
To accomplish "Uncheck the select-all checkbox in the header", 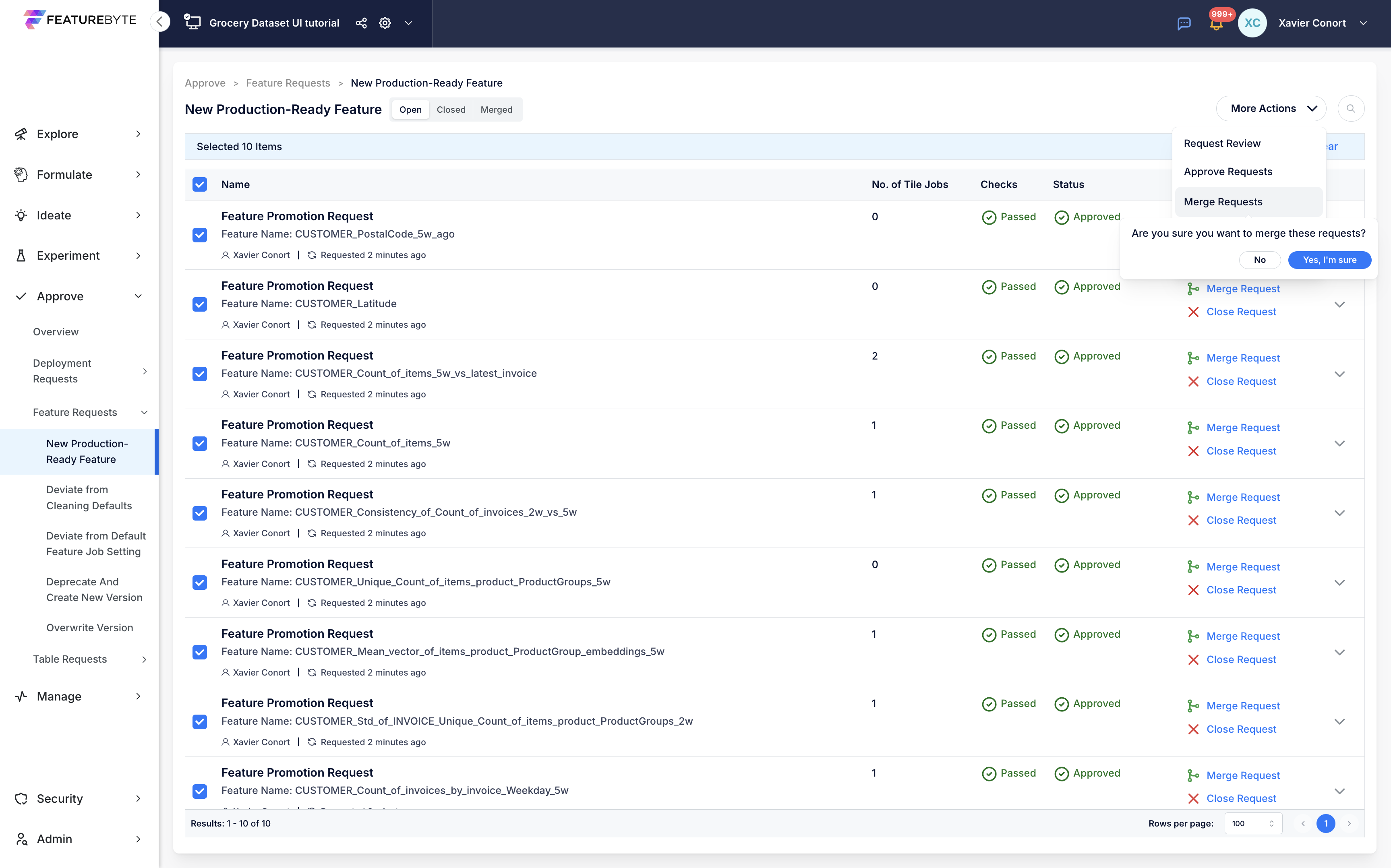I will pyautogui.click(x=200, y=184).
